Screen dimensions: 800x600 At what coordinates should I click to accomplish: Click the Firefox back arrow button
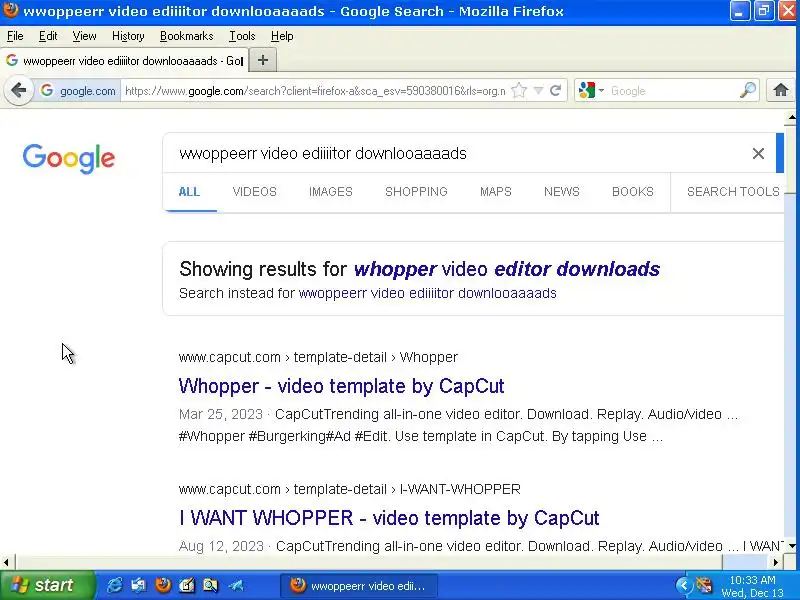coord(19,91)
